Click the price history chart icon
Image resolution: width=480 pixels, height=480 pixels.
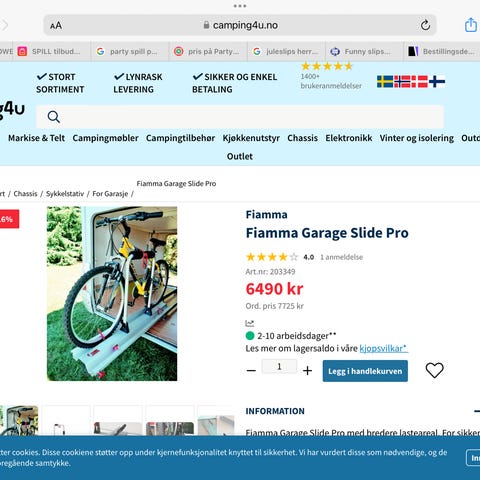[x=250, y=323]
